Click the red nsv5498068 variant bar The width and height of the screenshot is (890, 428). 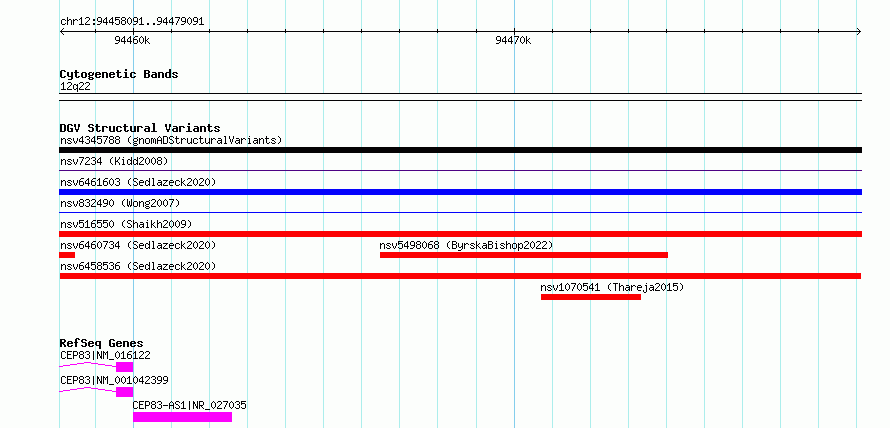[524, 255]
